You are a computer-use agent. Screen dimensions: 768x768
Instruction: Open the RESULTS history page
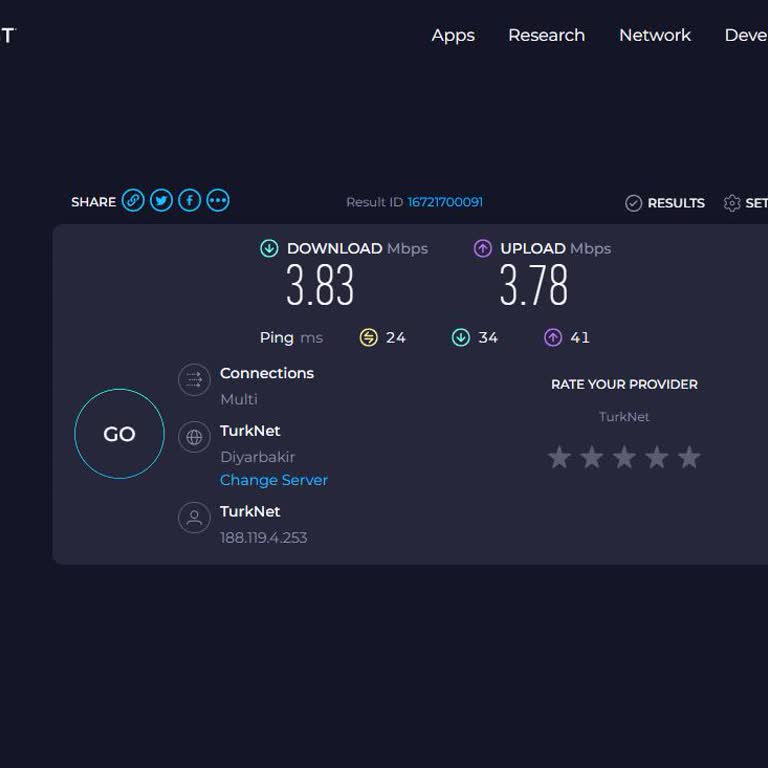[676, 203]
